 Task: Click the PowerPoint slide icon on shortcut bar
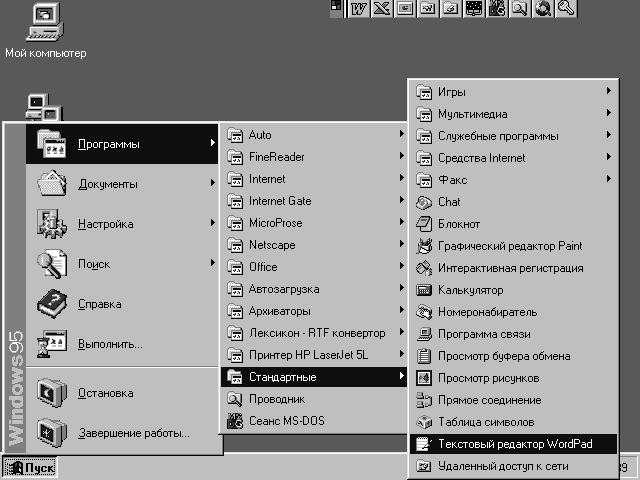point(404,8)
